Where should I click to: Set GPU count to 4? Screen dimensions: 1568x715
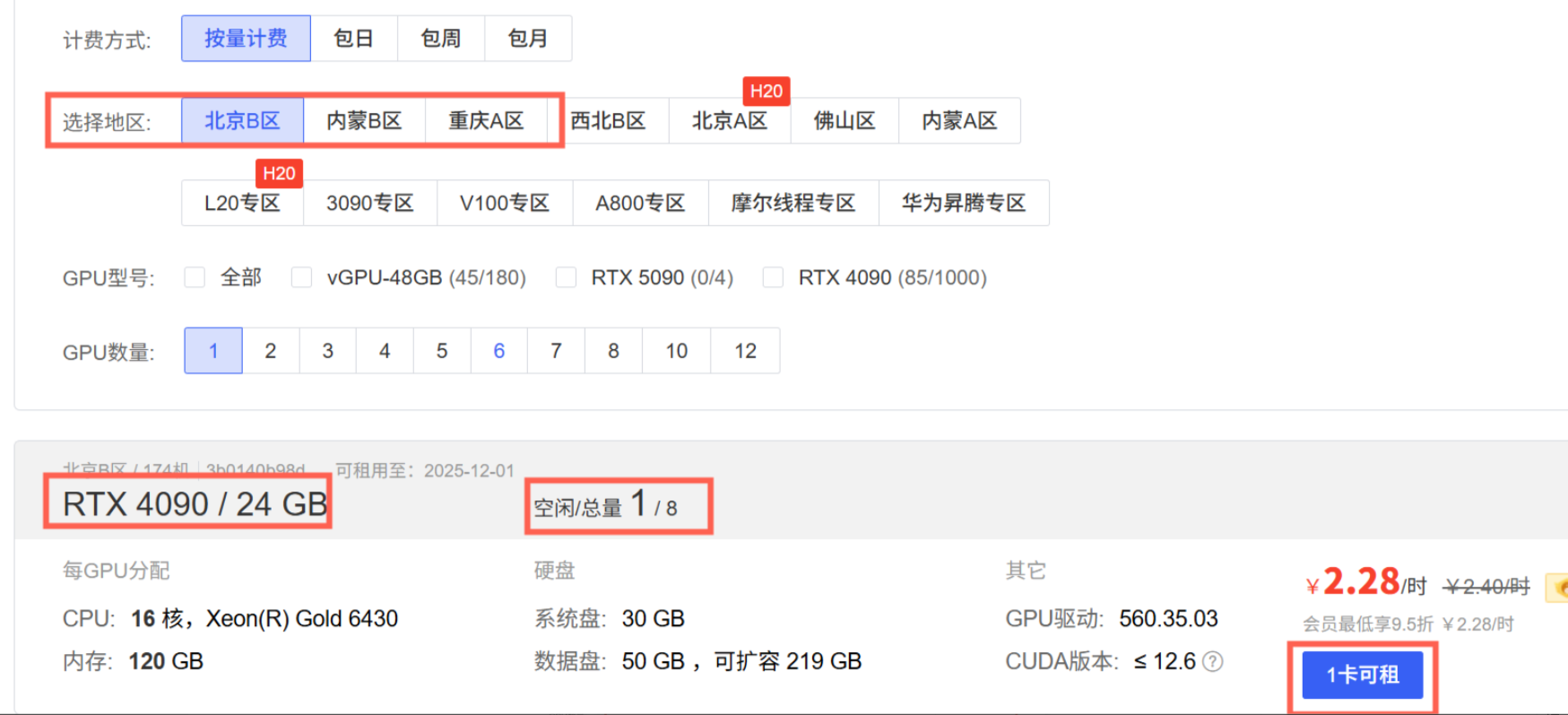pos(385,351)
